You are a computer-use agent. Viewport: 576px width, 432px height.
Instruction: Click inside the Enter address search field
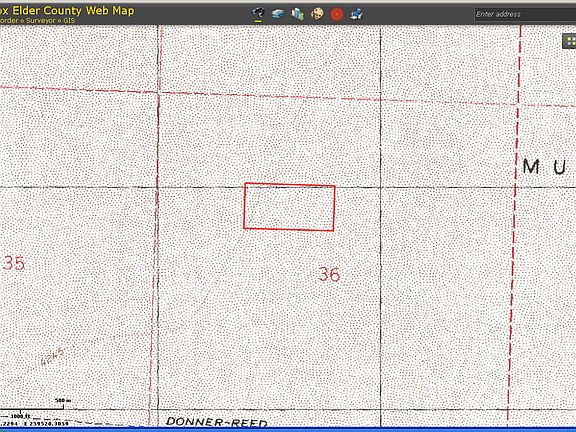coord(525,14)
